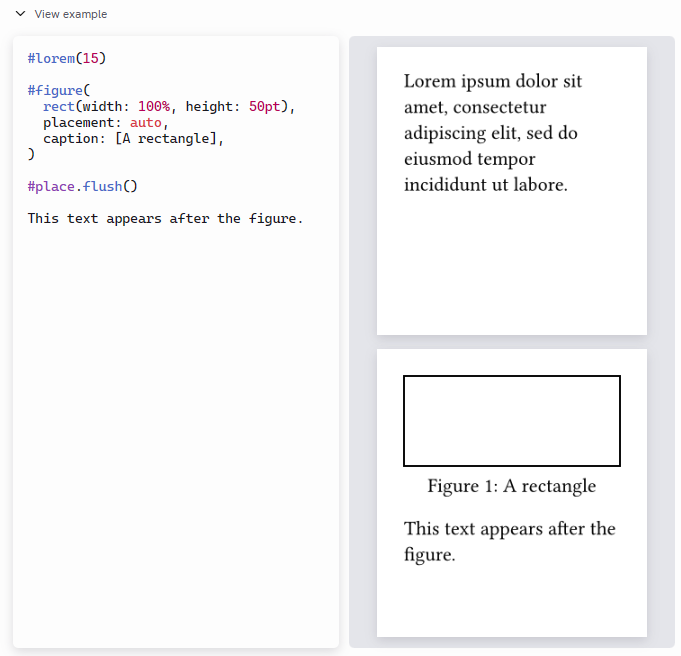Viewport: 681px width, 656px height.
Task: Click the last code line about the figure
Action: coord(165,218)
